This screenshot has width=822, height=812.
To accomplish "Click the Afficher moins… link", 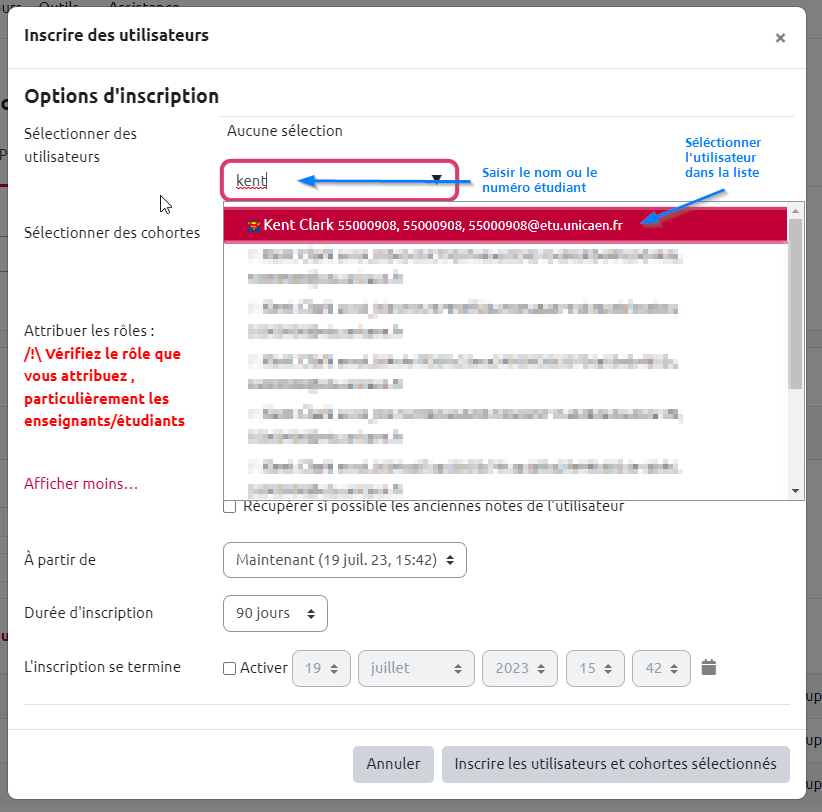I will tap(81, 484).
